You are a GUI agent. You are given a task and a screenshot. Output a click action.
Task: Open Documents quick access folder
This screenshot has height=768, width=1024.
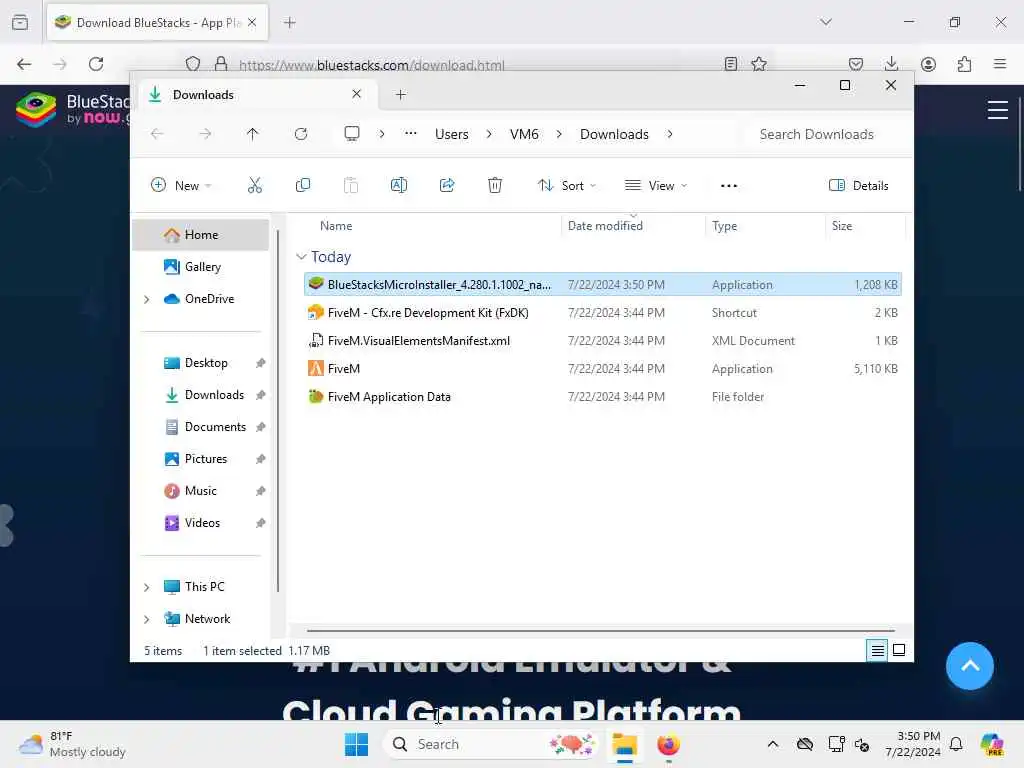[215, 427]
